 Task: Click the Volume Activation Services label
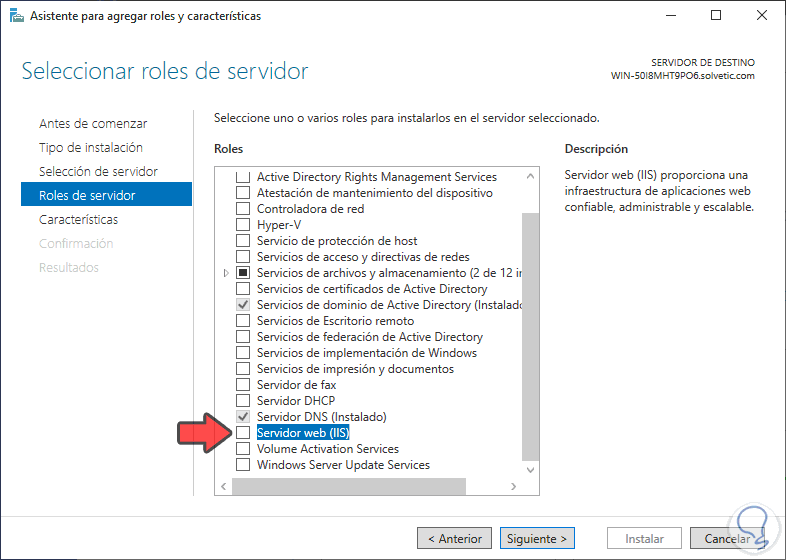tap(328, 449)
